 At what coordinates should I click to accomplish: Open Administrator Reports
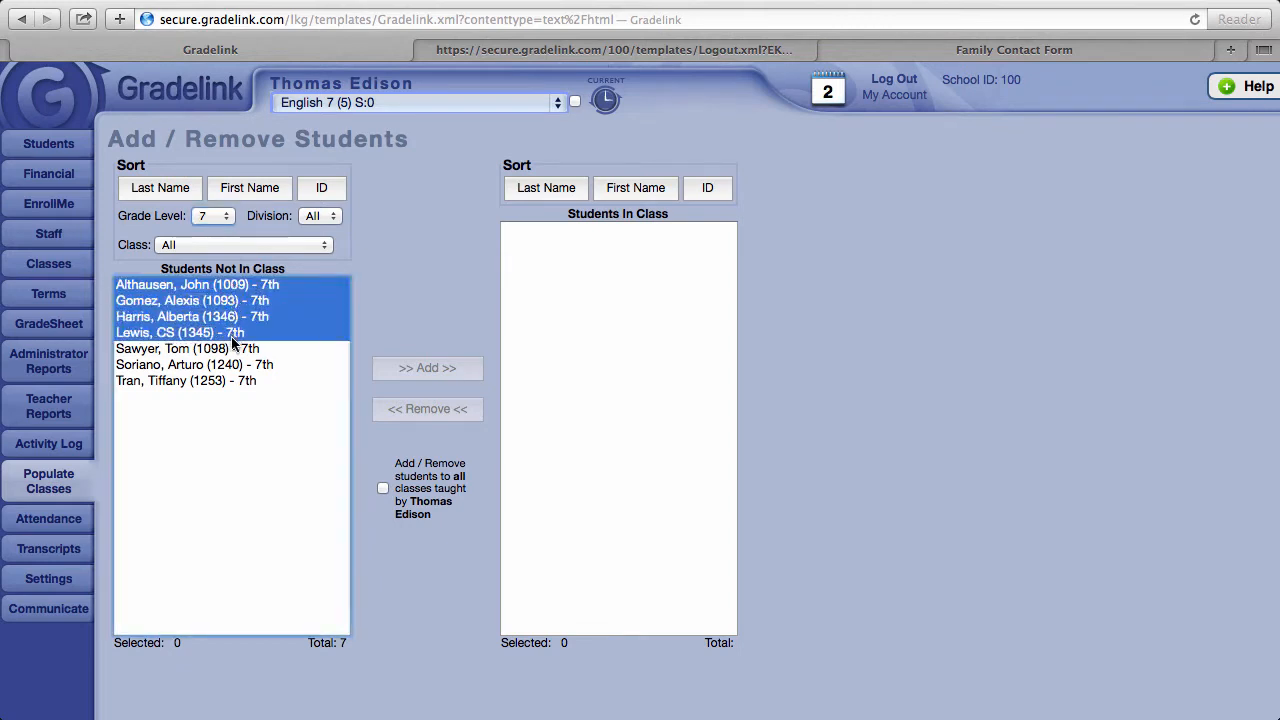[48, 361]
